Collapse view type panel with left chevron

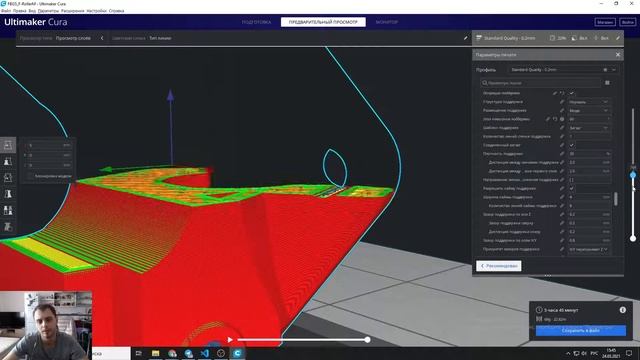(102, 38)
